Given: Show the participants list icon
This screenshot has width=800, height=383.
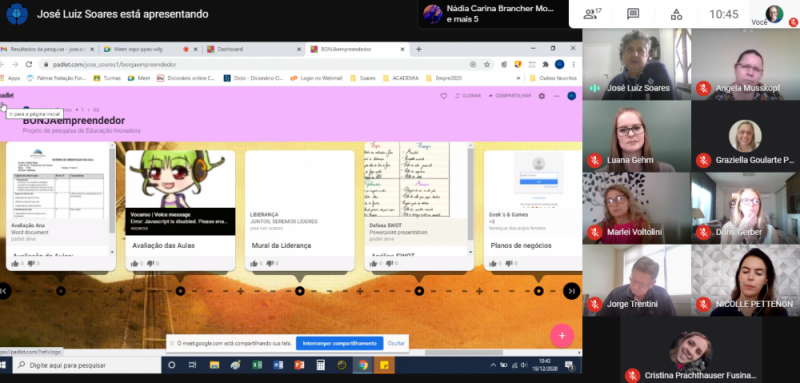Looking at the screenshot, I should point(592,14).
